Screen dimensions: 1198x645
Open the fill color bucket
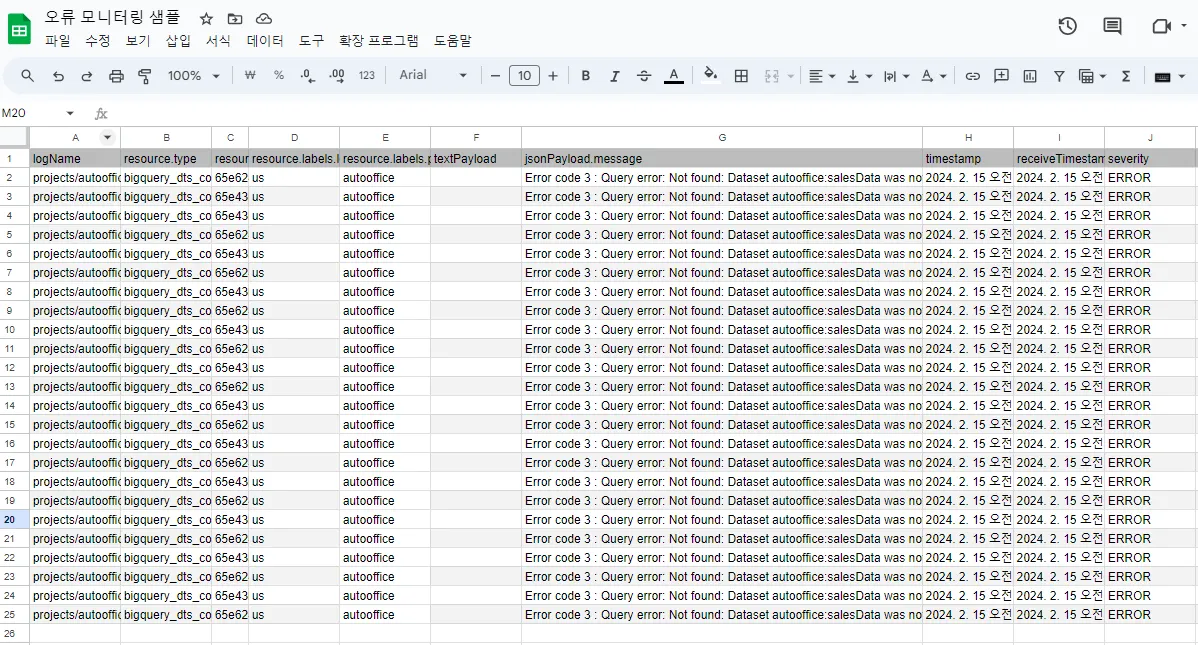[711, 75]
